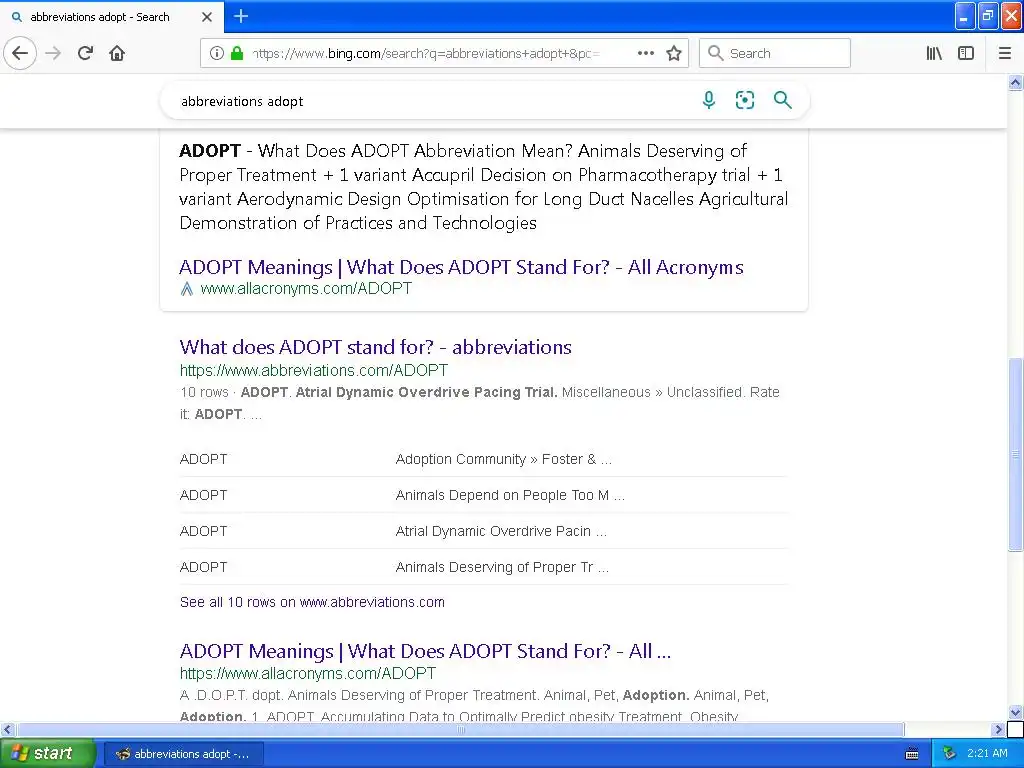Screen dimensions: 1024x768
Task: Open page actions three-dot menu
Action: coord(645,53)
